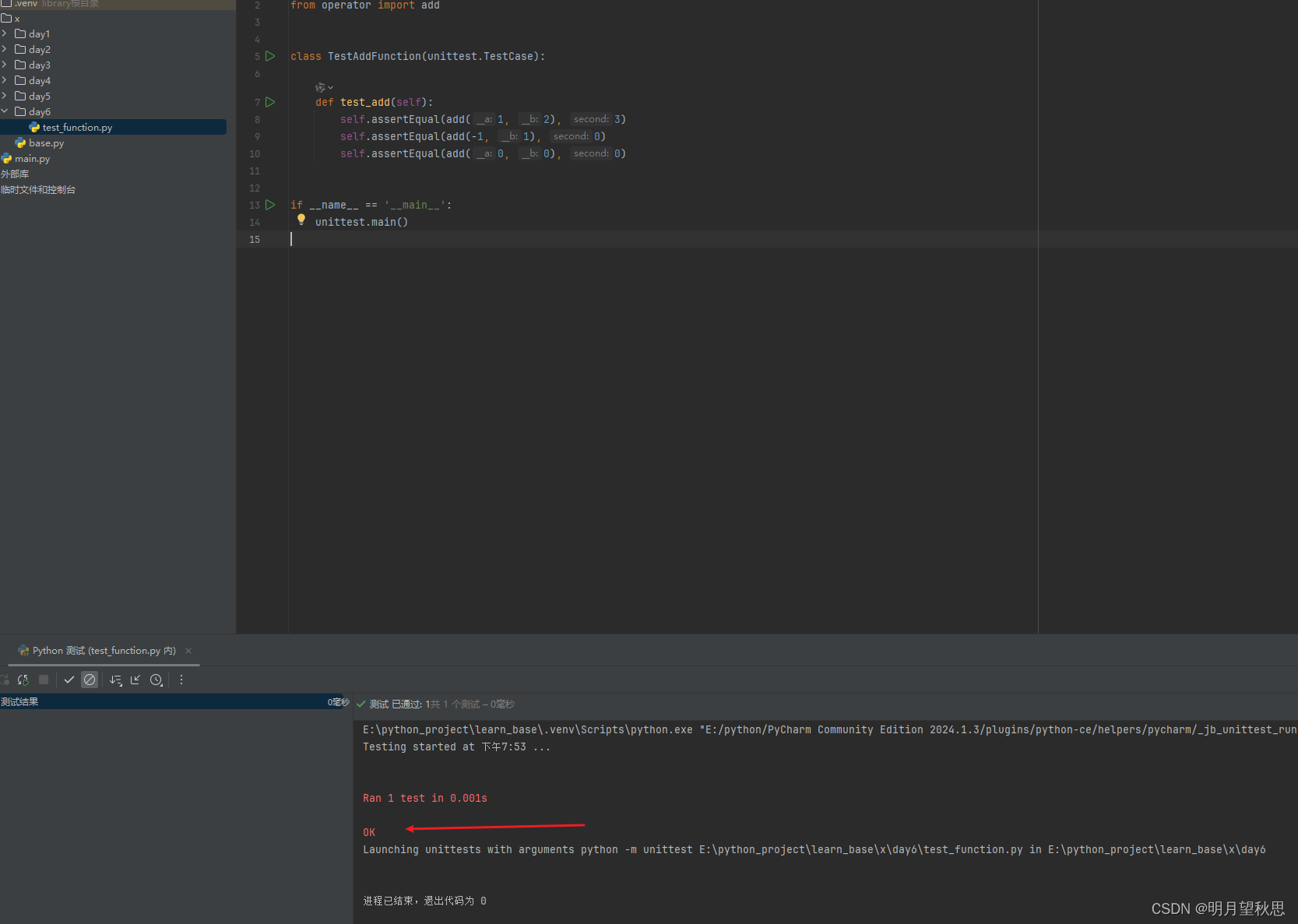Image resolution: width=1298 pixels, height=924 pixels.
Task: Open the more options vertical dots menu
Action: 181,680
